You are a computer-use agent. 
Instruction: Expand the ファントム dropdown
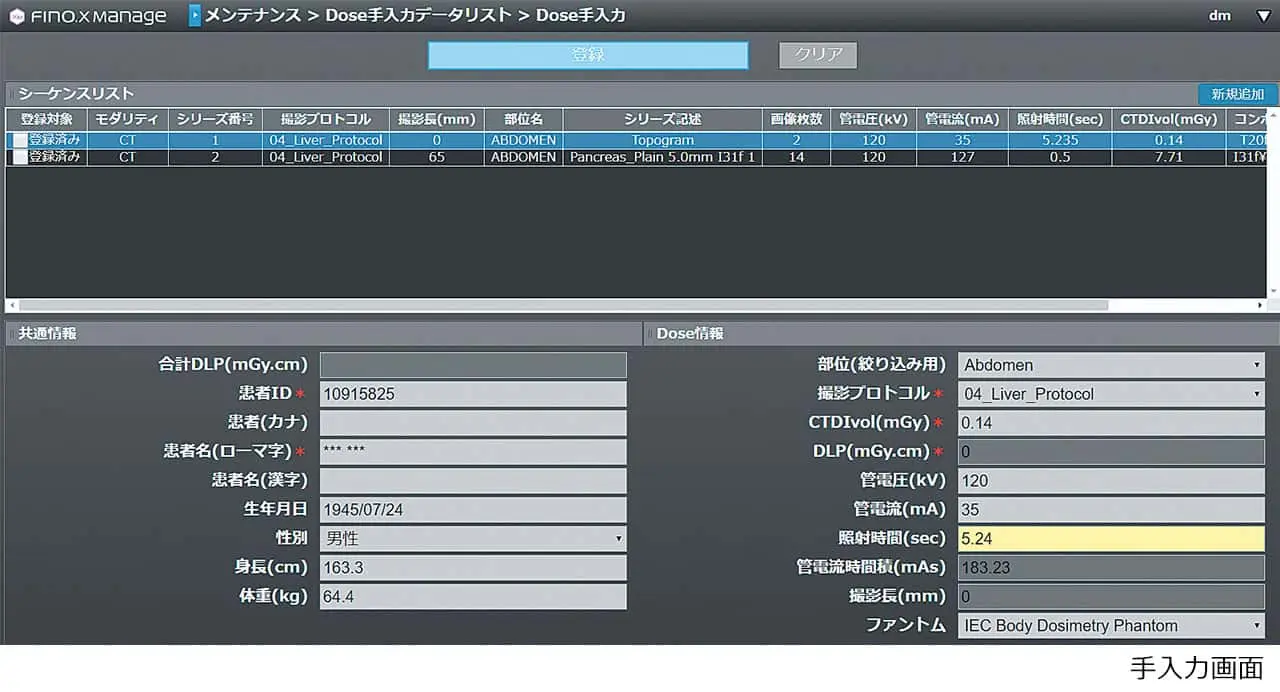(1256, 626)
